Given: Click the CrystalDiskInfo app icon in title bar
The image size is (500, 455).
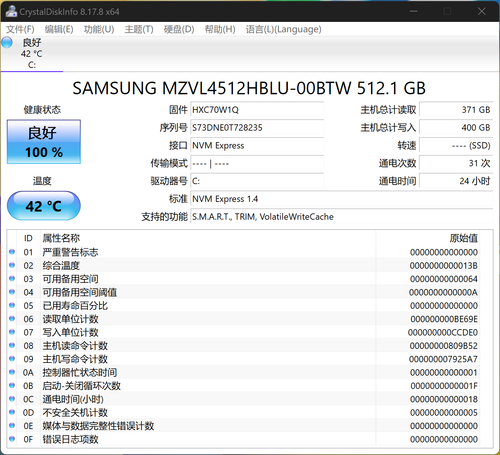Looking at the screenshot, I should [x=11, y=11].
